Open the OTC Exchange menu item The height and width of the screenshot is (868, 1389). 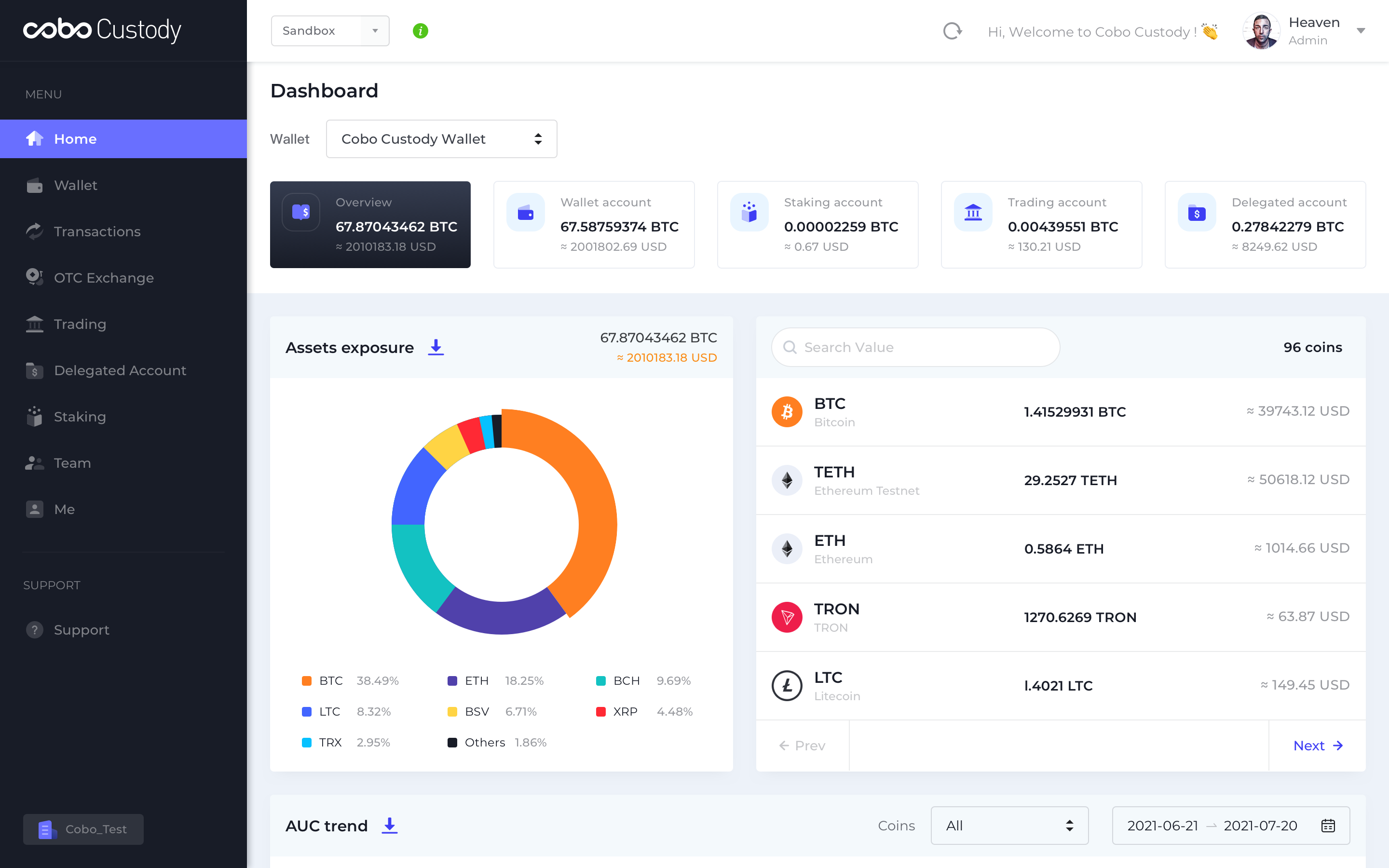point(103,278)
